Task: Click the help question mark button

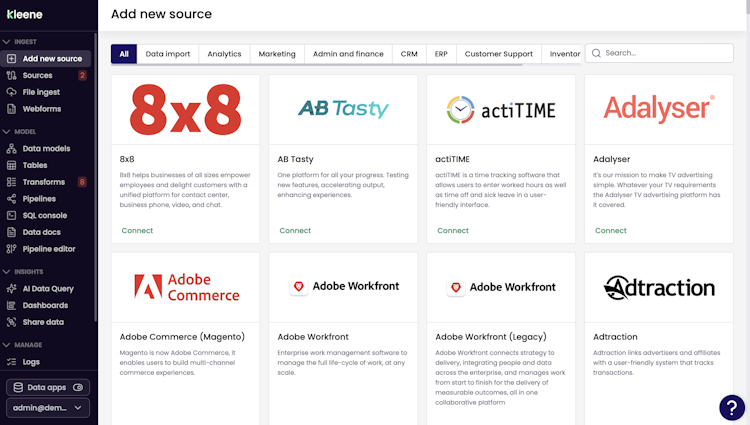Action: click(x=732, y=407)
